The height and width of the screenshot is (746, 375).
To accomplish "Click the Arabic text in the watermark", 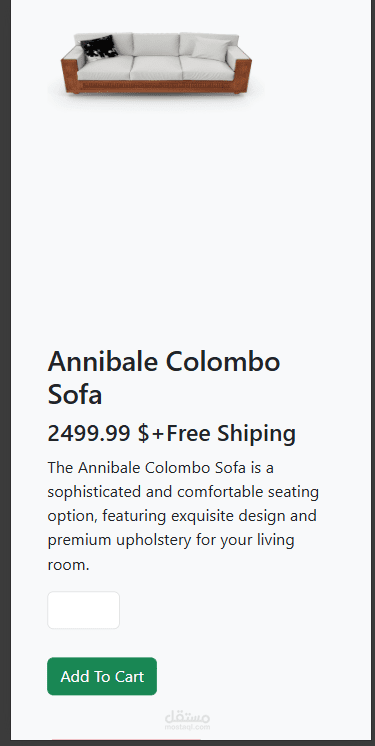I will (188, 717).
